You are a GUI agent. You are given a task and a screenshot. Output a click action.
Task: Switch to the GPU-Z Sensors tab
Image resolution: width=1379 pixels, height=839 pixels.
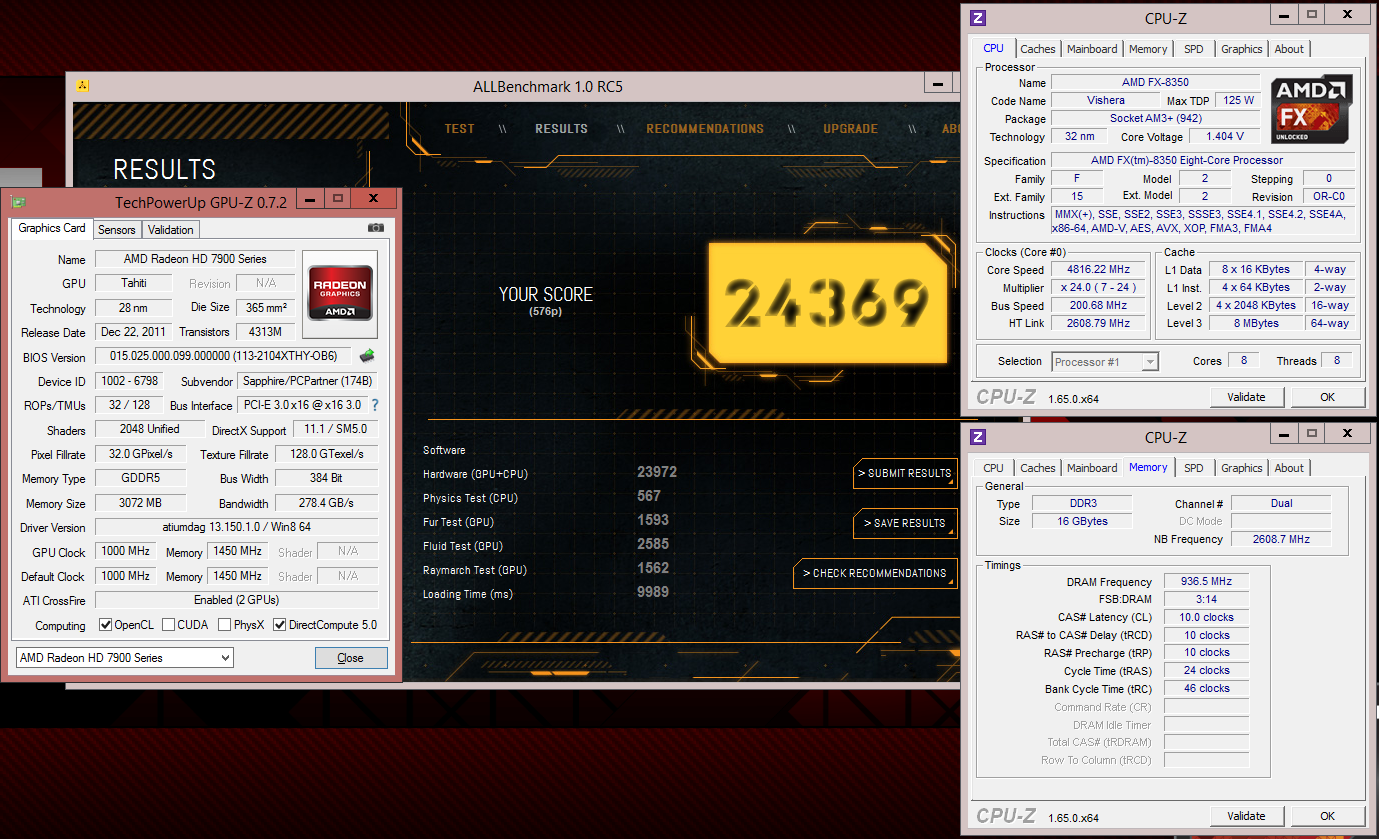tap(116, 230)
